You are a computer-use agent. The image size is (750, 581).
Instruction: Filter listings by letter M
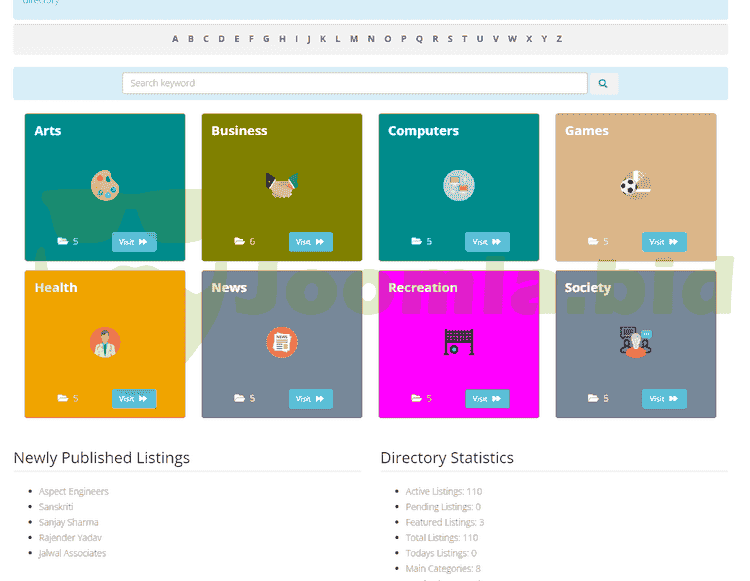353,39
